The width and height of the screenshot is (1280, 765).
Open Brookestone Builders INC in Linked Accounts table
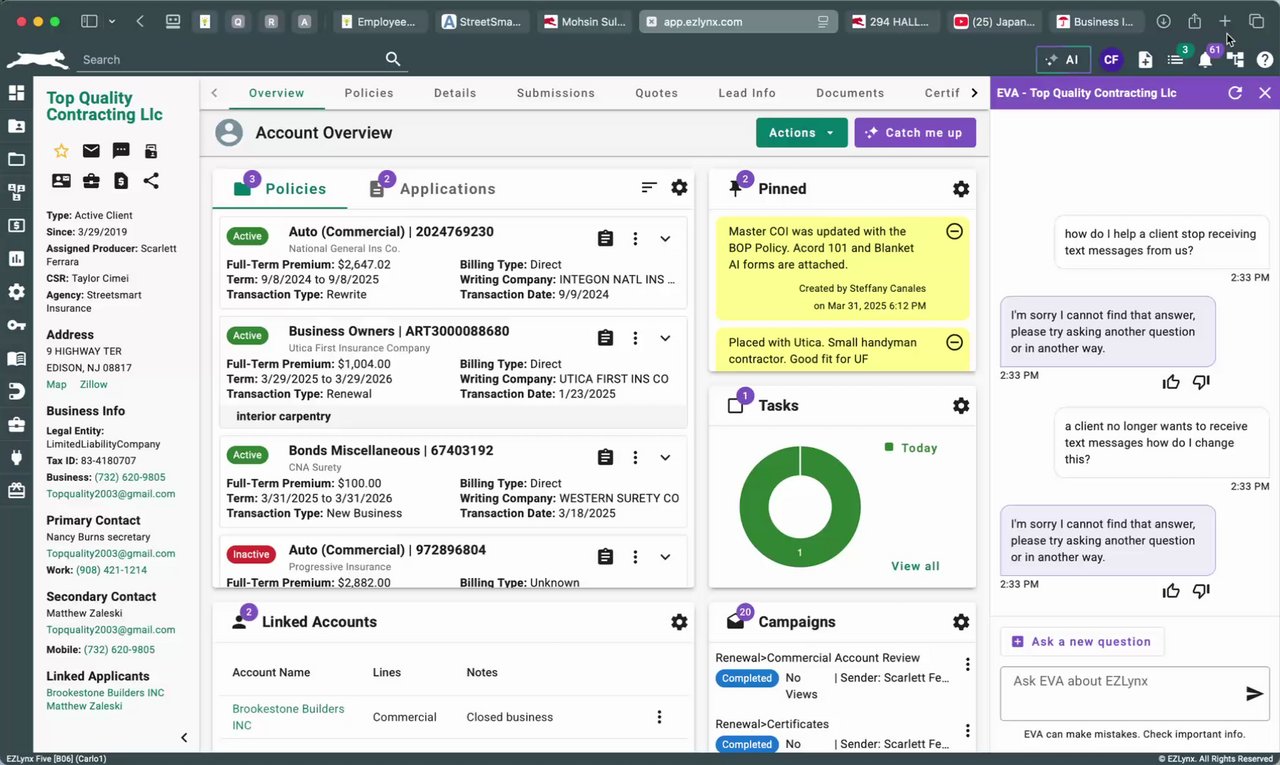tap(288, 717)
